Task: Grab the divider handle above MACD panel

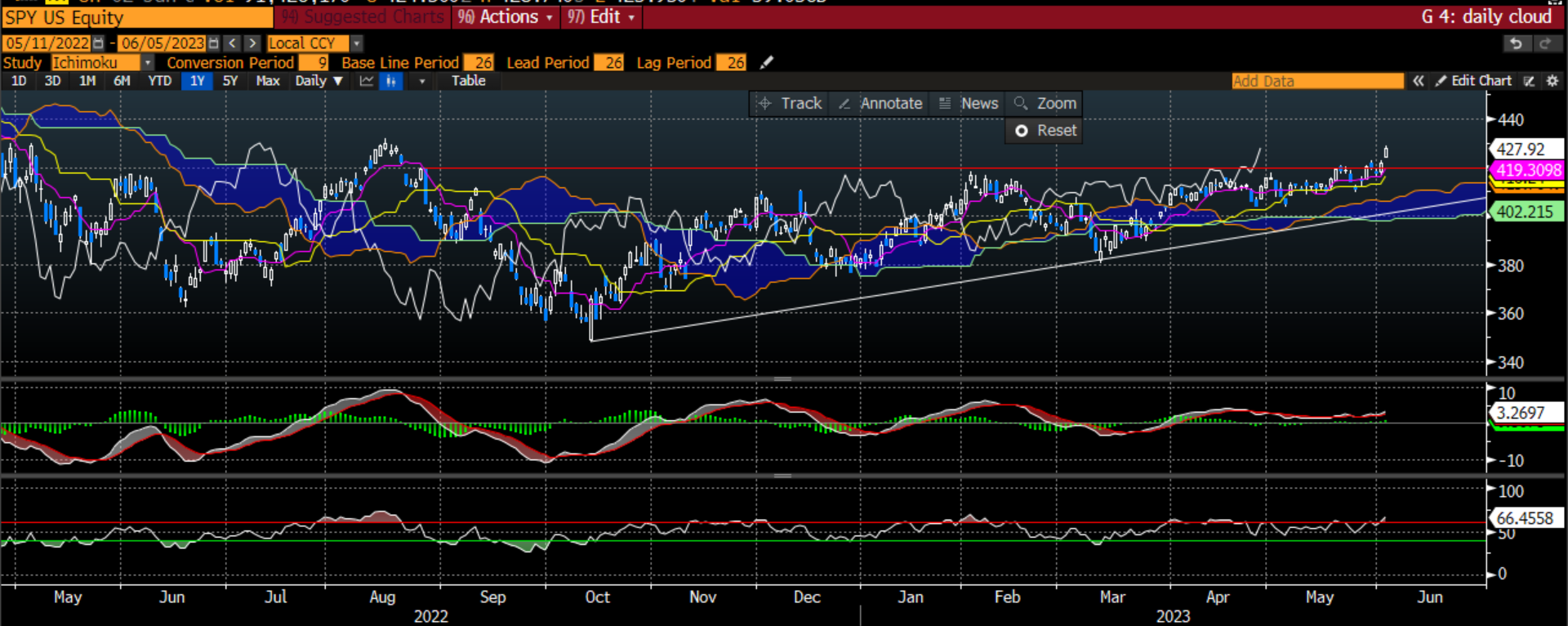Action: pyautogui.click(x=782, y=379)
